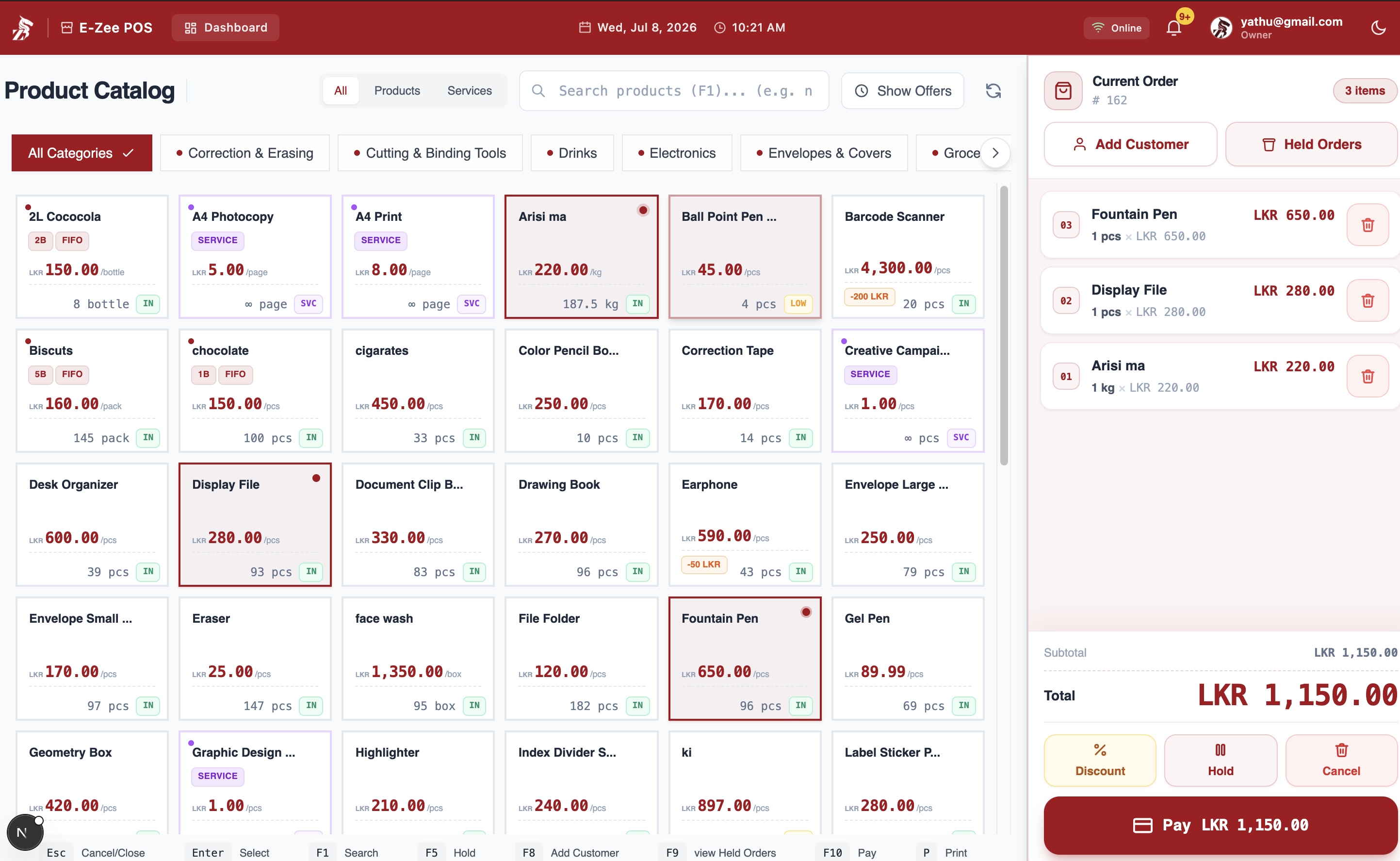Click the Current Order bag icon
This screenshot has height=861, width=1400.
[1062, 91]
